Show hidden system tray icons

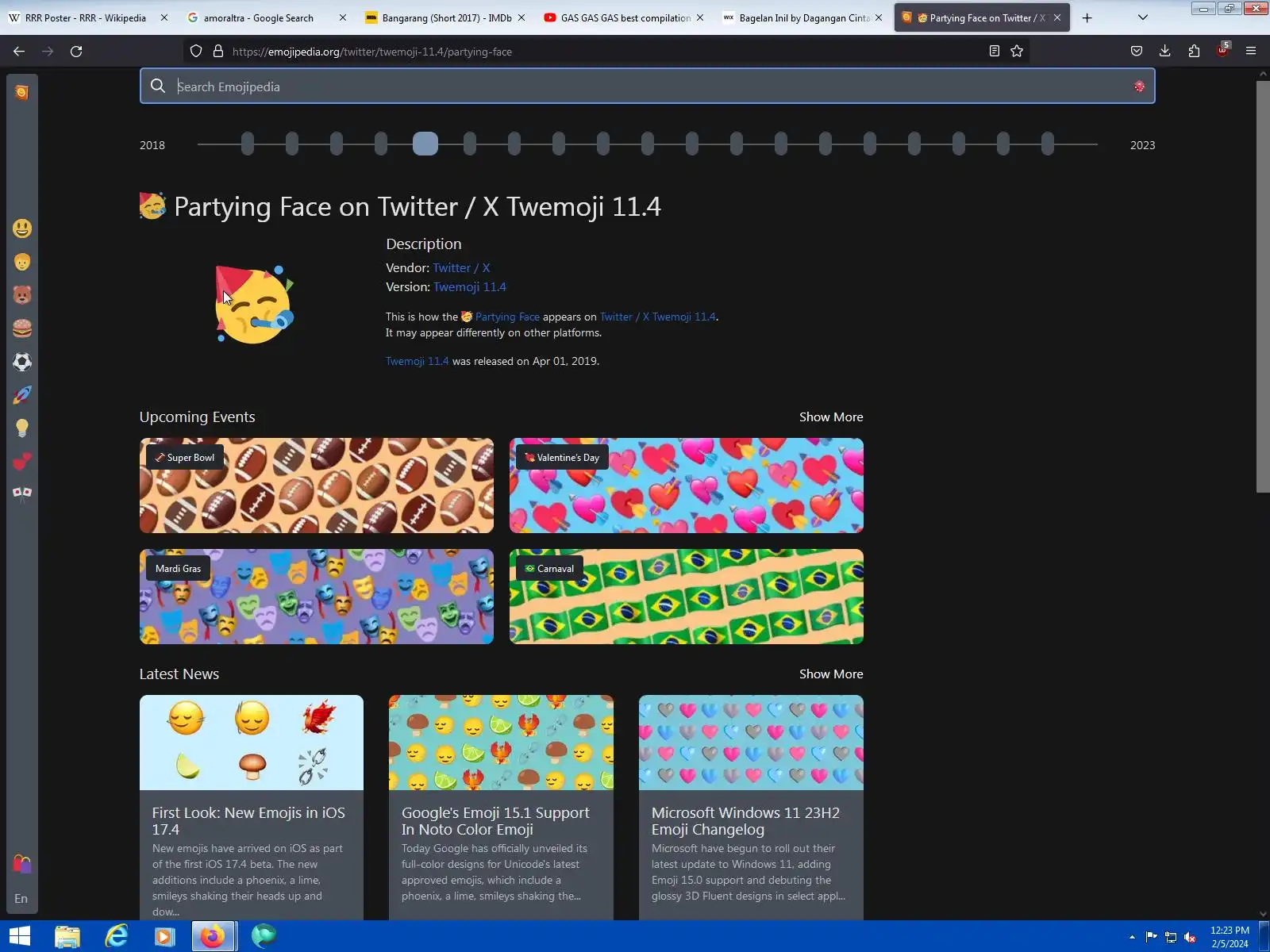[1132, 937]
